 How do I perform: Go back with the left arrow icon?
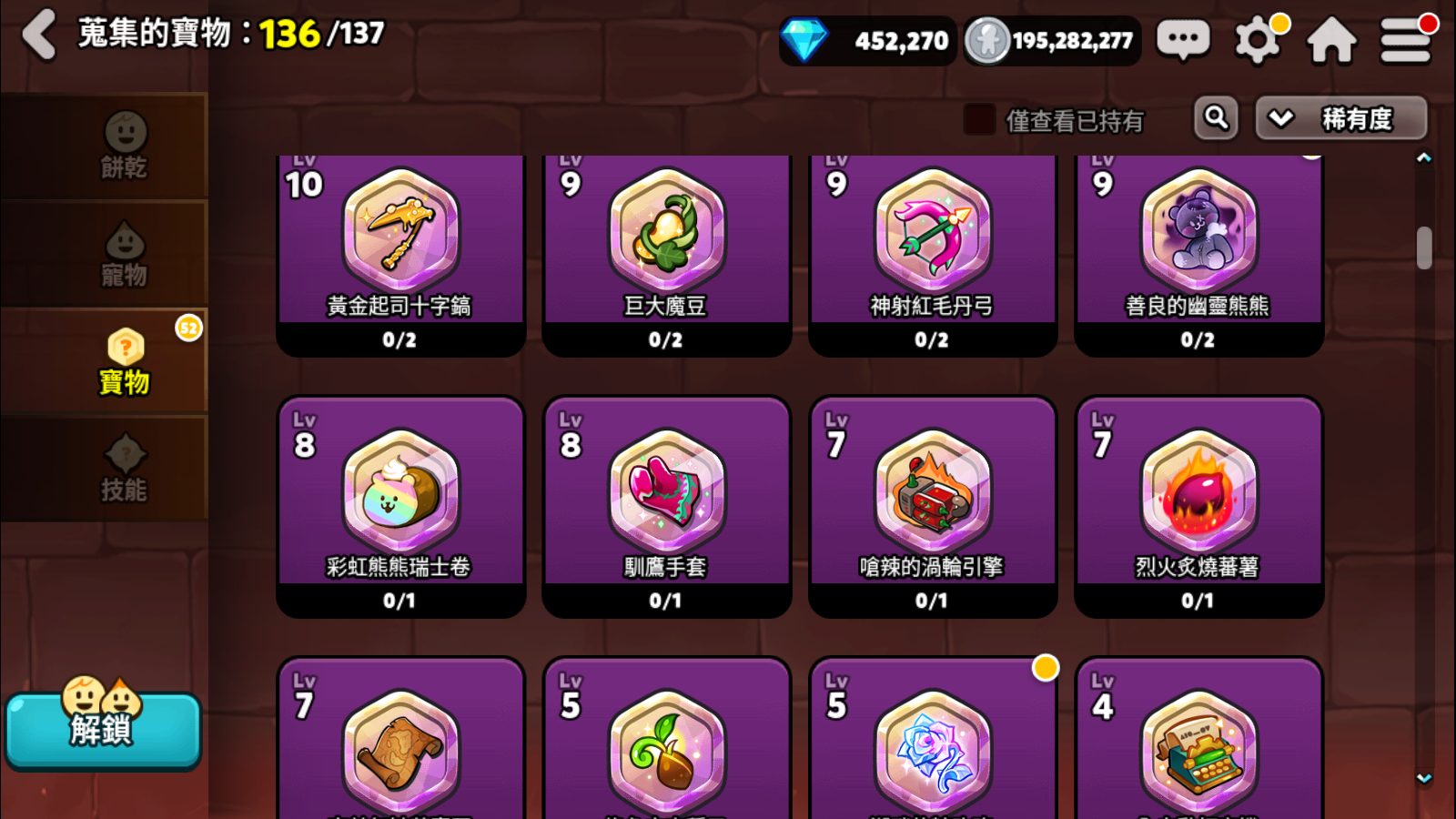39,35
